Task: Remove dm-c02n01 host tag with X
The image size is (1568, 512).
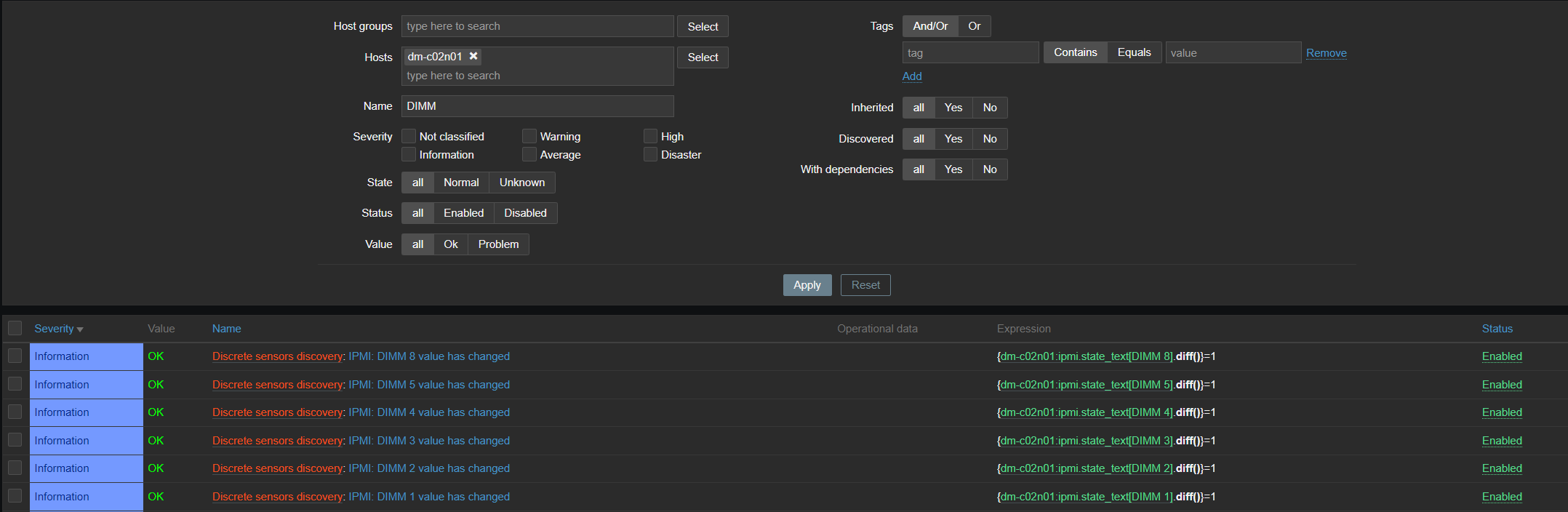Action: click(473, 56)
